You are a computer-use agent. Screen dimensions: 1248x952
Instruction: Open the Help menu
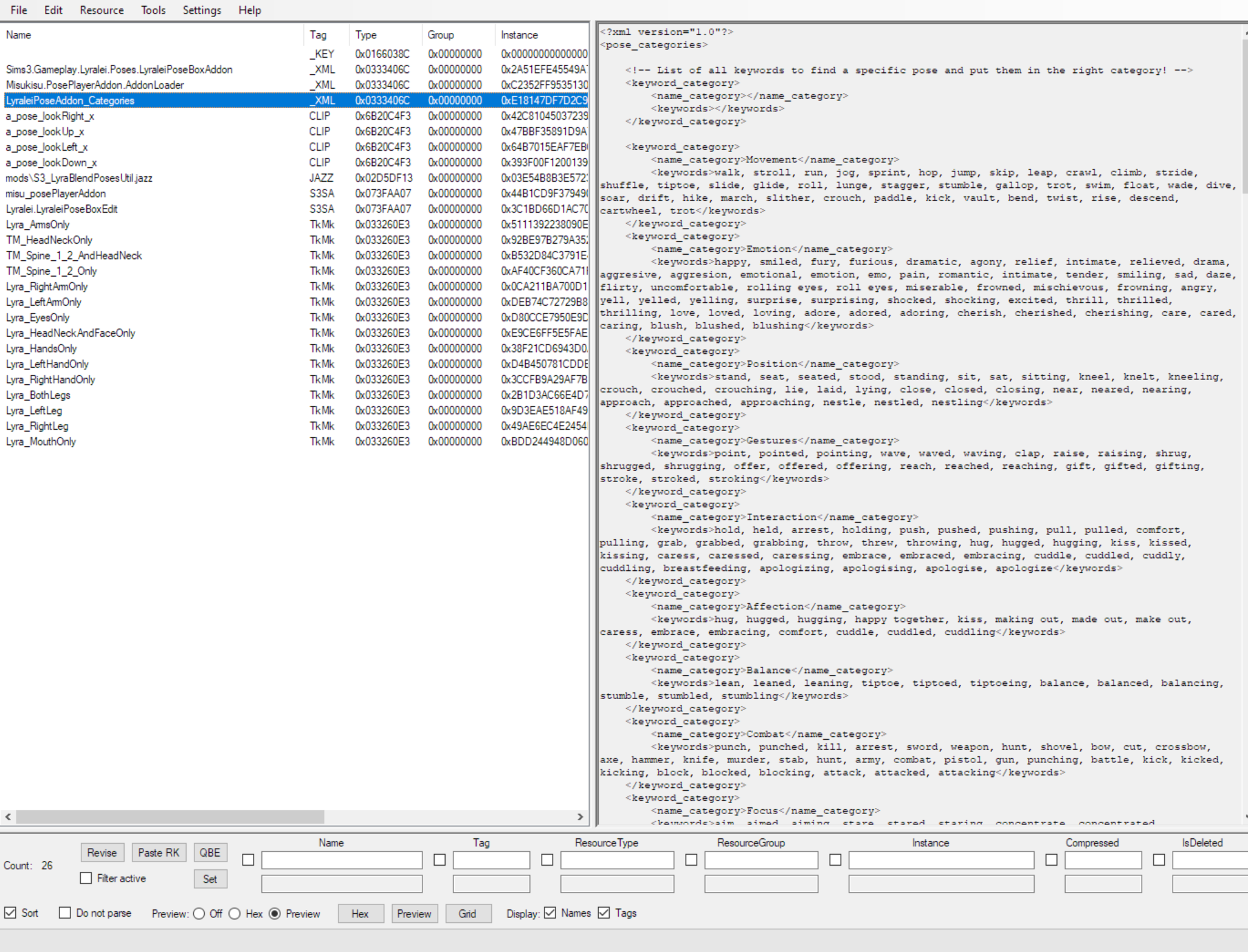(x=249, y=10)
